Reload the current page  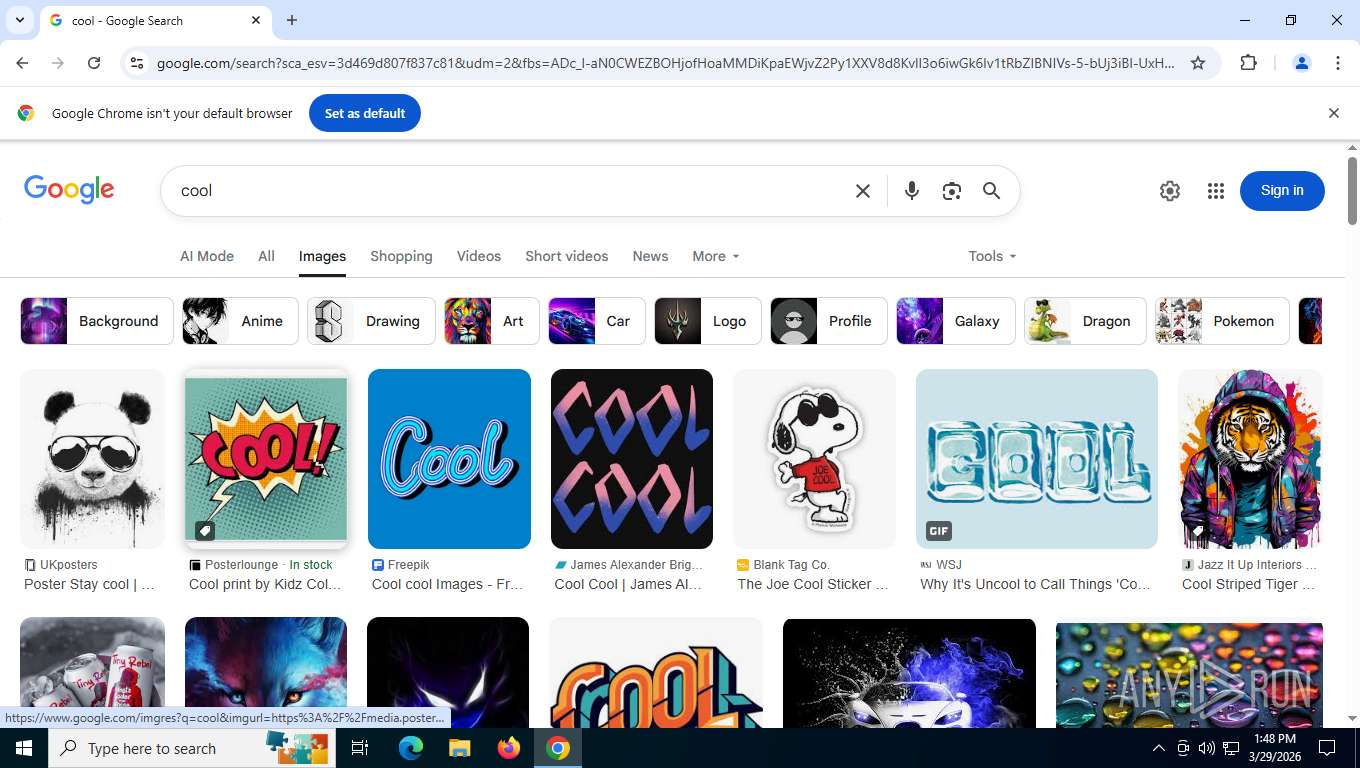94,63
